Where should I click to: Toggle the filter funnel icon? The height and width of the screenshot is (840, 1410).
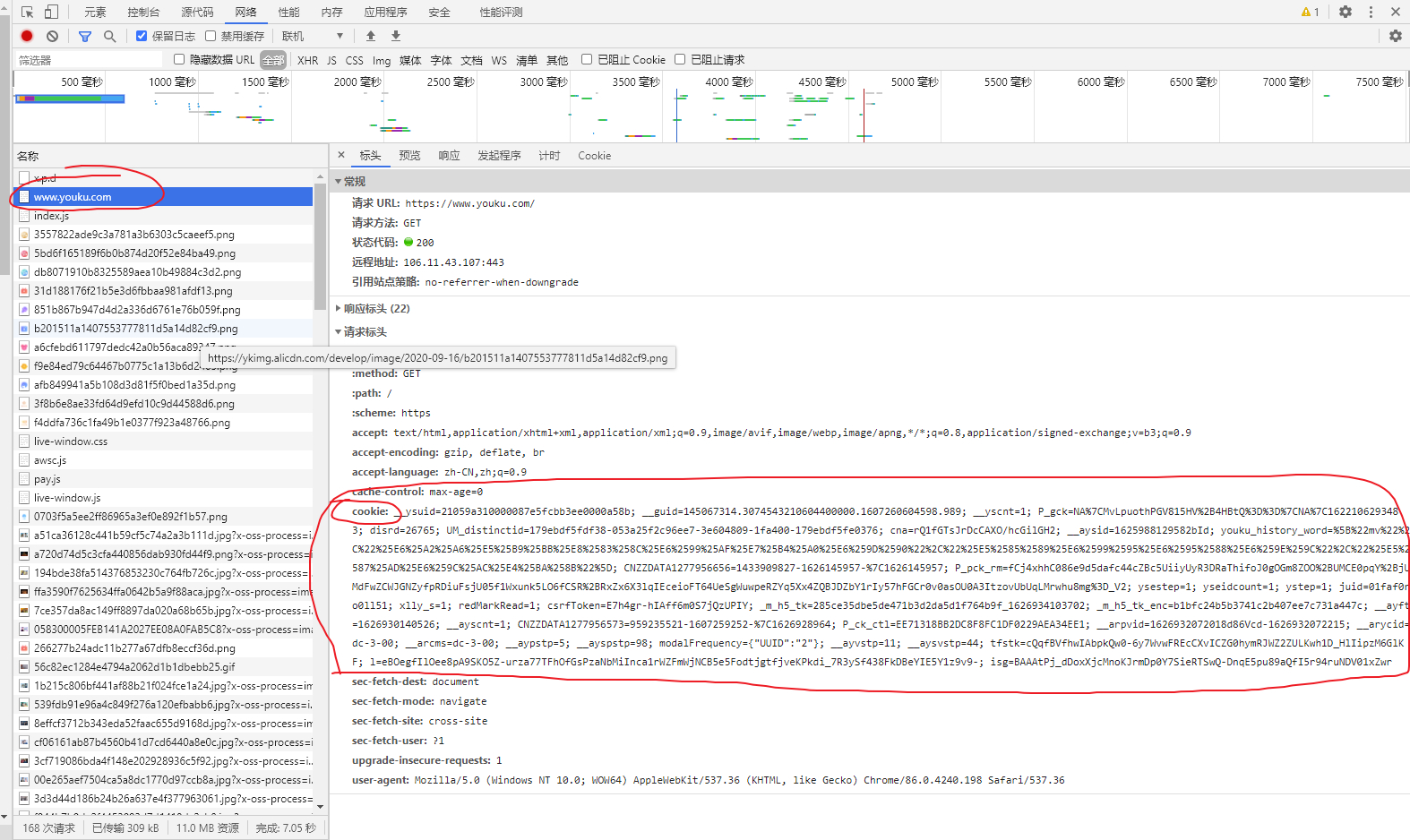(x=85, y=36)
